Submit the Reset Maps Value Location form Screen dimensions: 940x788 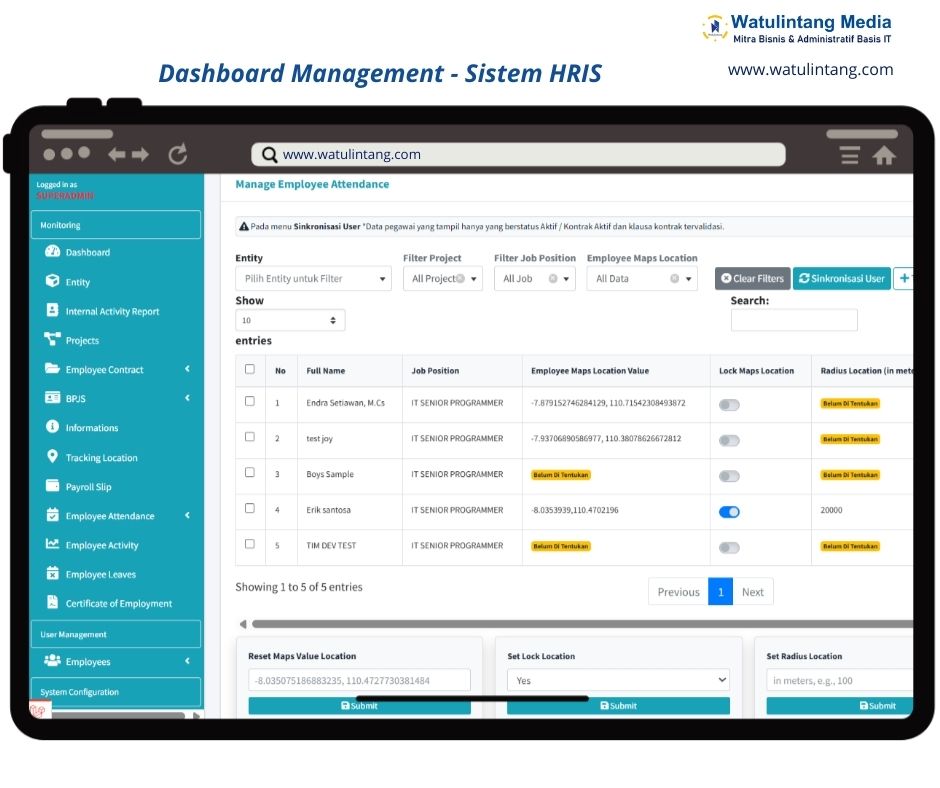(360, 706)
